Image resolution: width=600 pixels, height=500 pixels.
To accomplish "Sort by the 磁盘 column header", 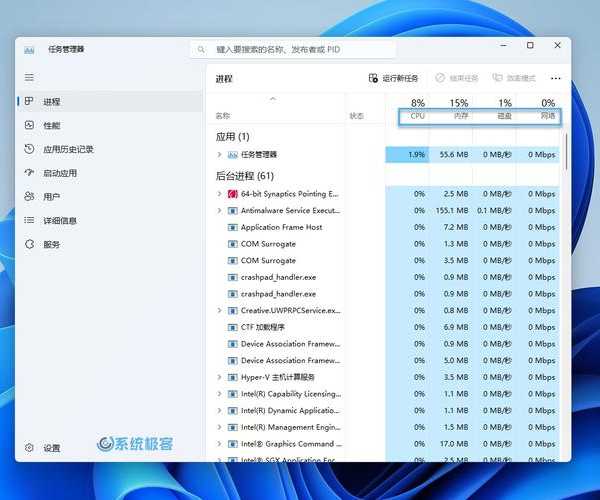I will pos(504,116).
